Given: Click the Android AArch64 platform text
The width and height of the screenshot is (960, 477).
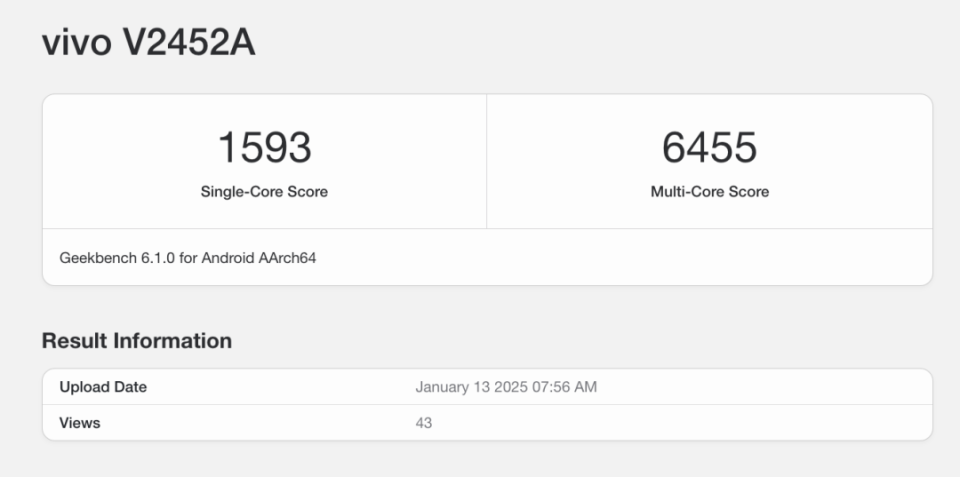Looking at the screenshot, I should point(260,257).
